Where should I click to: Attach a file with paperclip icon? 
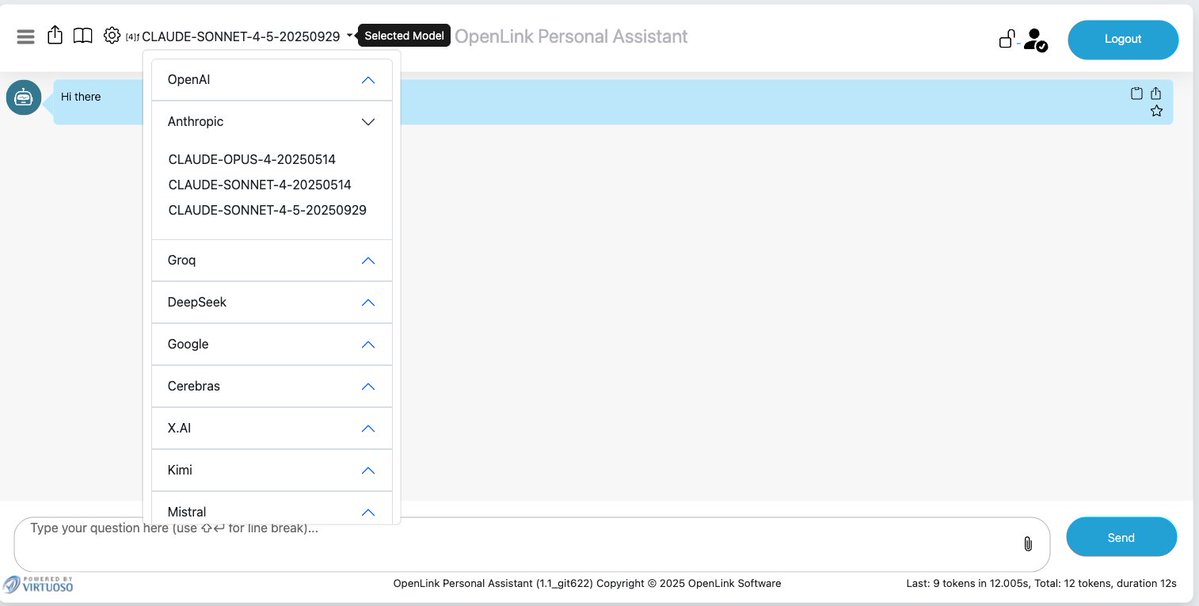(x=1028, y=543)
